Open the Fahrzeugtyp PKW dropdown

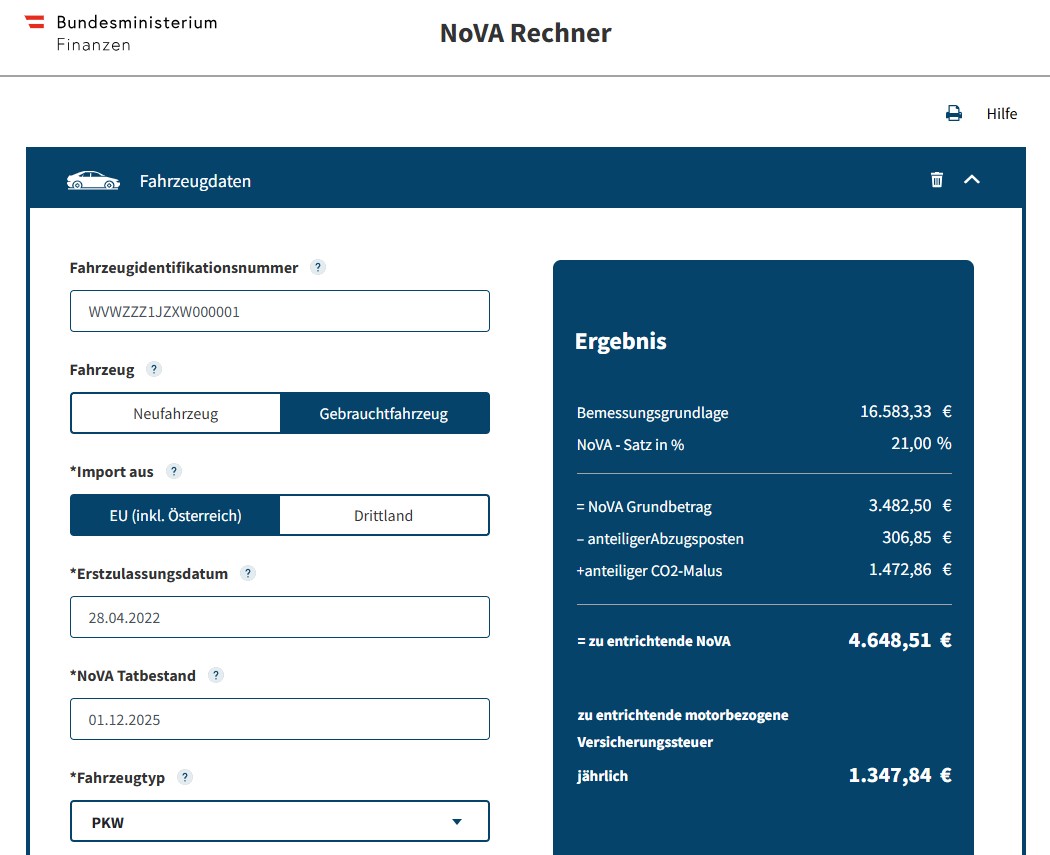click(x=280, y=822)
